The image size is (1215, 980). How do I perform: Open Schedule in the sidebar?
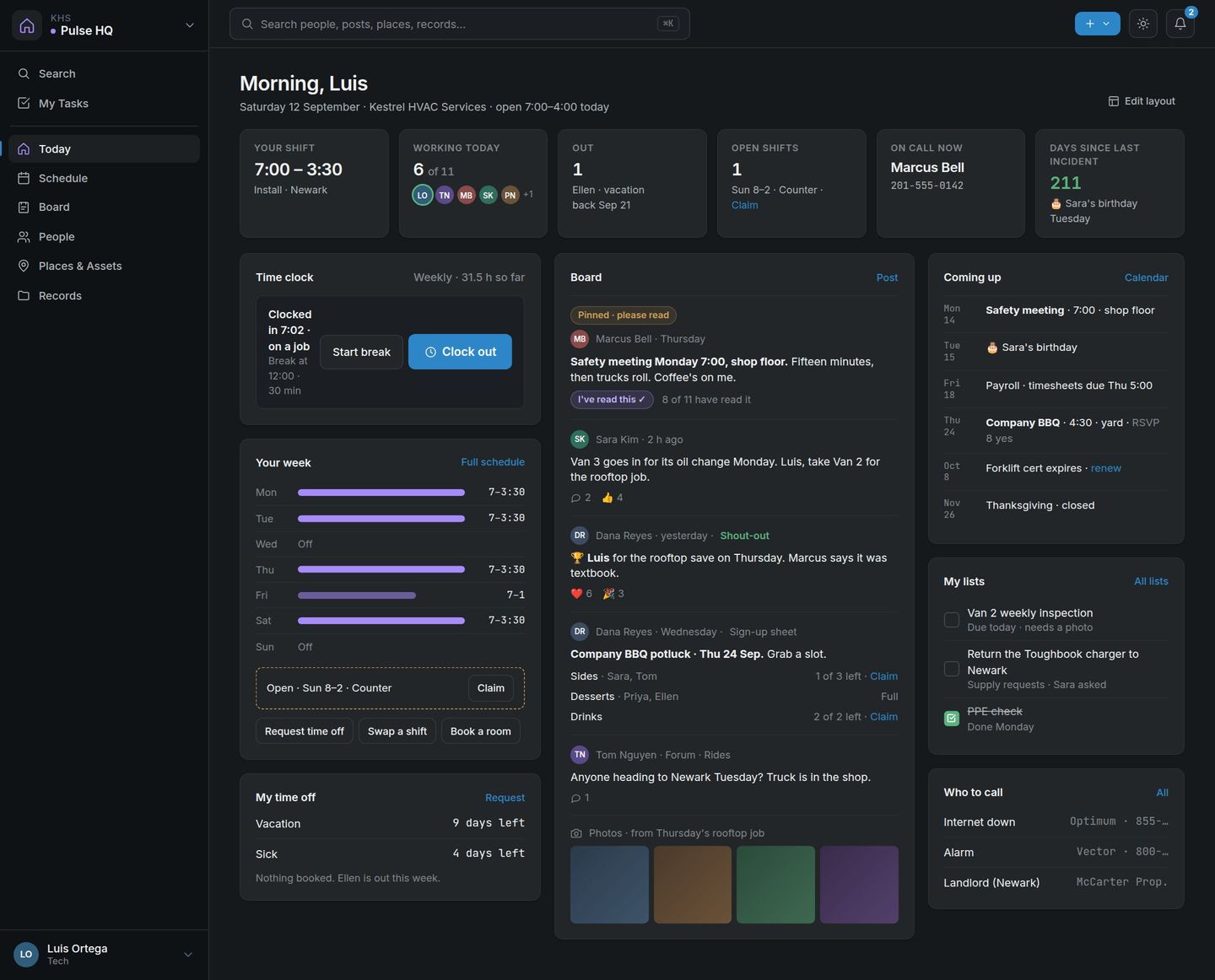pyautogui.click(x=105, y=178)
